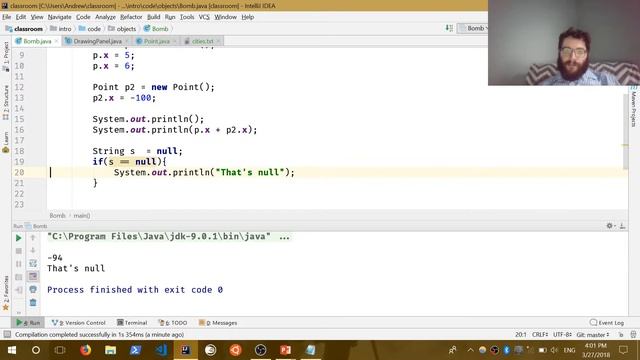
Task: Show hidden system tray icons
Action: coord(470,350)
